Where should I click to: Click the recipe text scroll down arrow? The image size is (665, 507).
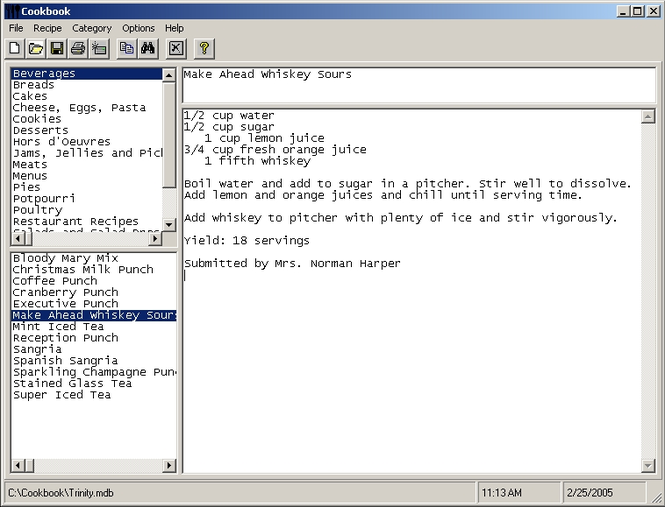[648, 466]
